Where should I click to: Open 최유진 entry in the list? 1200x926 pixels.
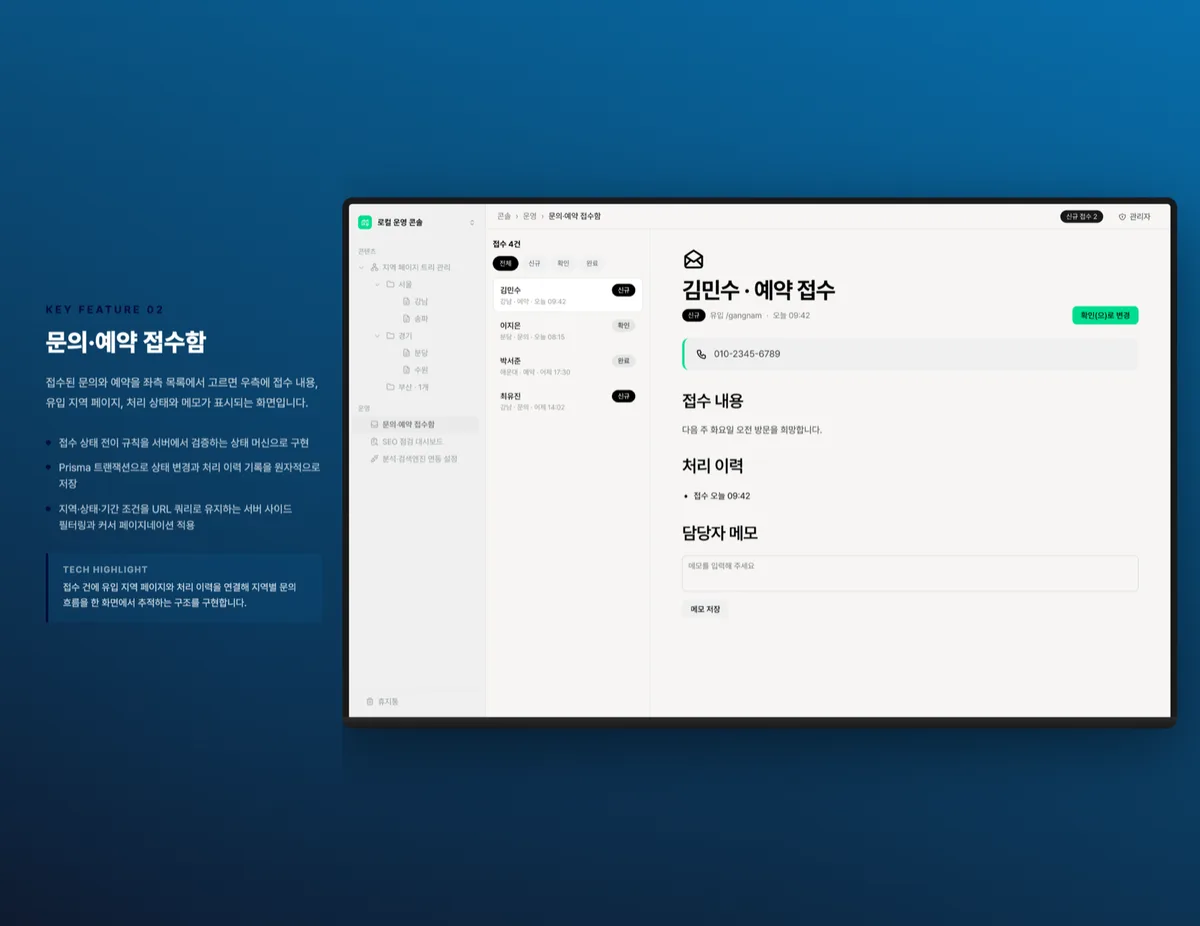click(567, 401)
